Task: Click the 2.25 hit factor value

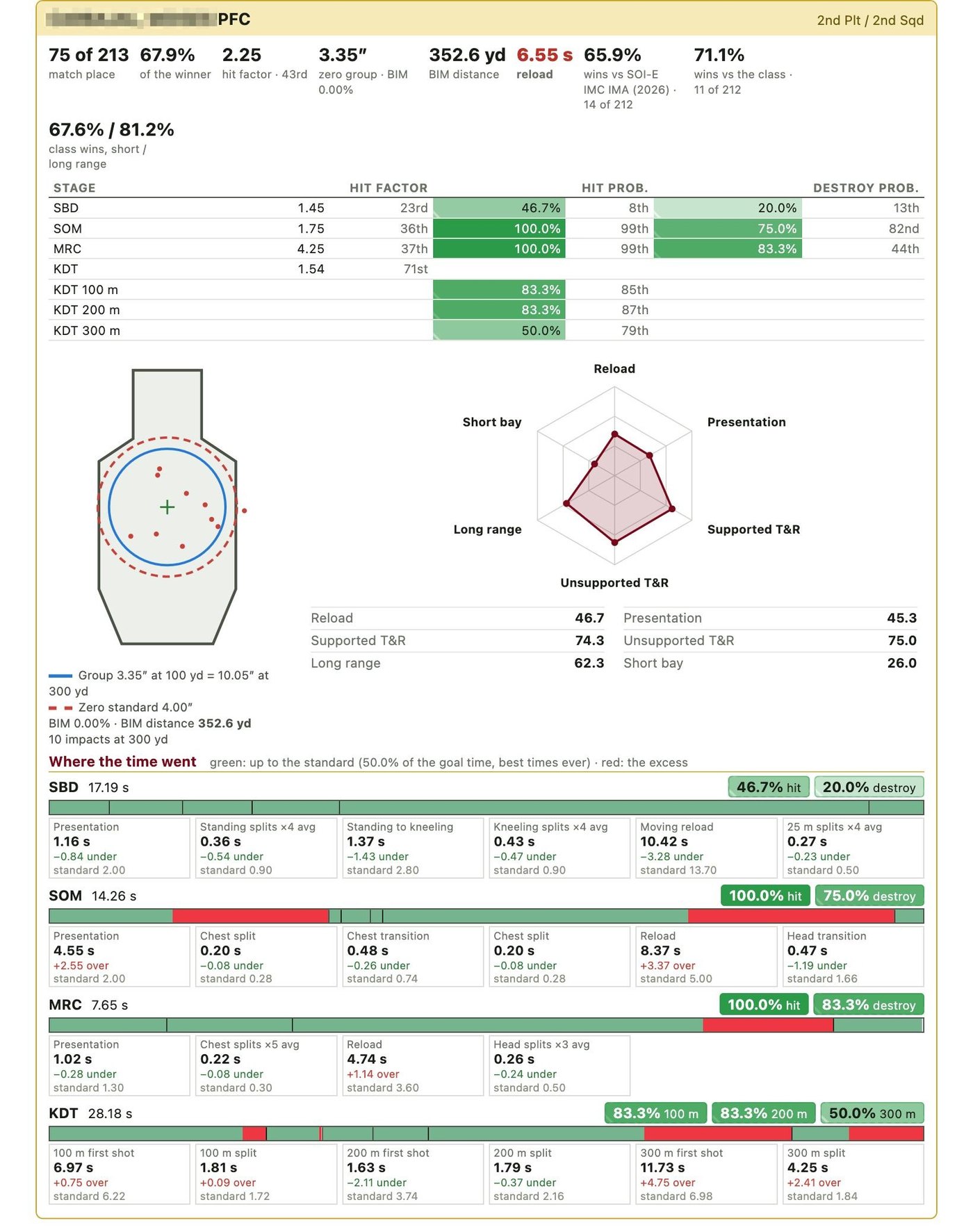Action: (242, 55)
